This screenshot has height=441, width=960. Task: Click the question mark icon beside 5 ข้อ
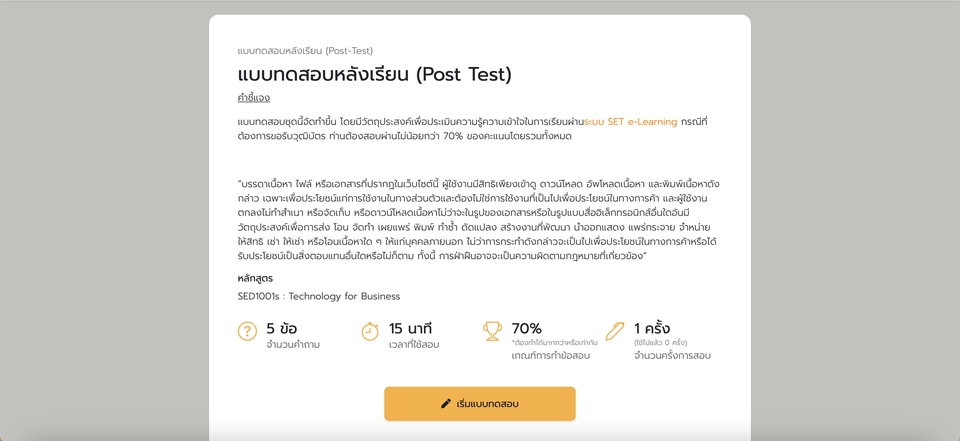coord(248,331)
